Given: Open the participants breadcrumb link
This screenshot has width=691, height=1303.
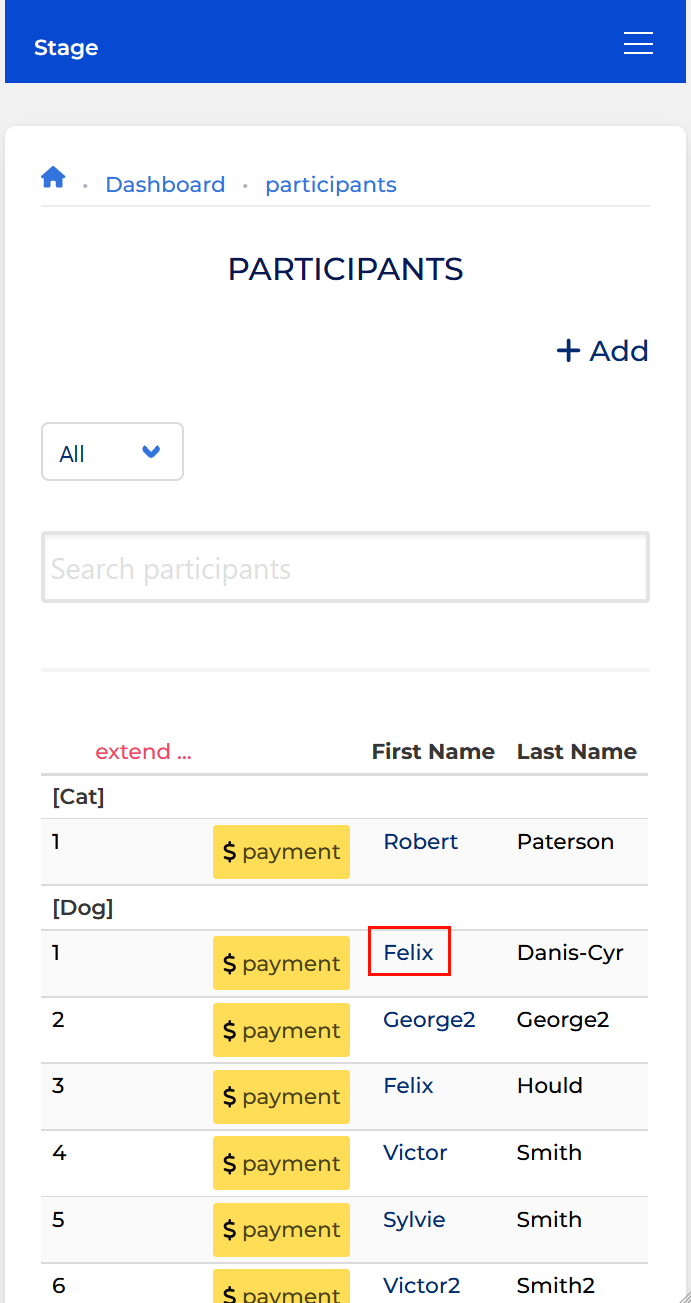Looking at the screenshot, I should (331, 185).
